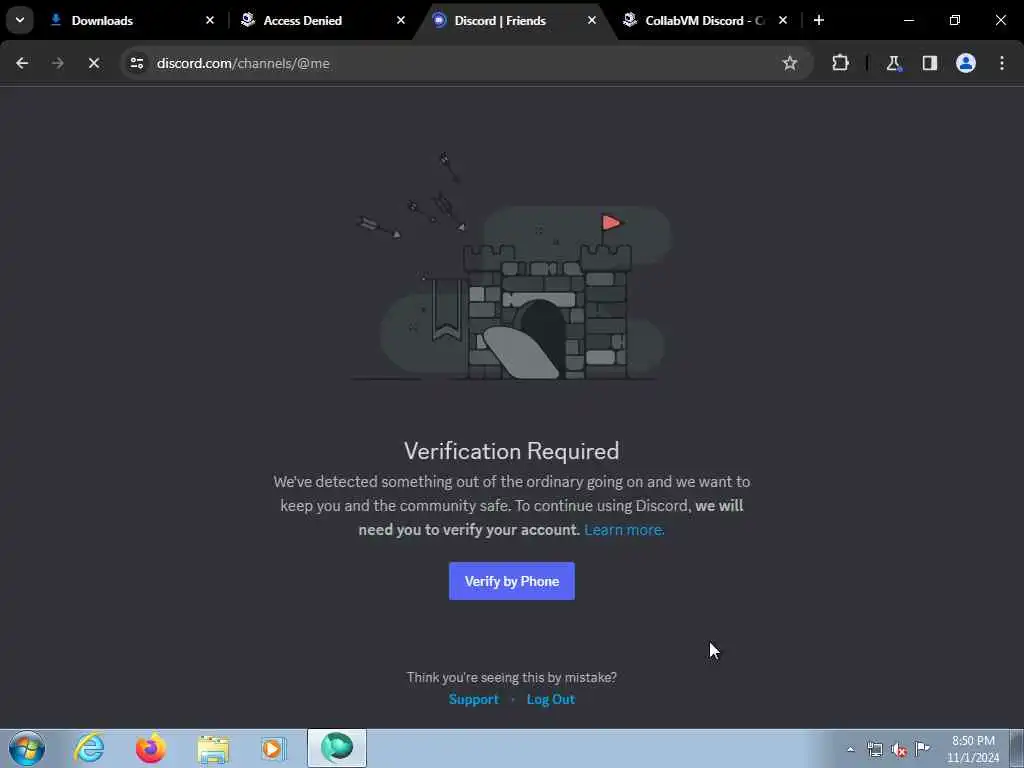Go forward with the forward arrow

click(58, 63)
